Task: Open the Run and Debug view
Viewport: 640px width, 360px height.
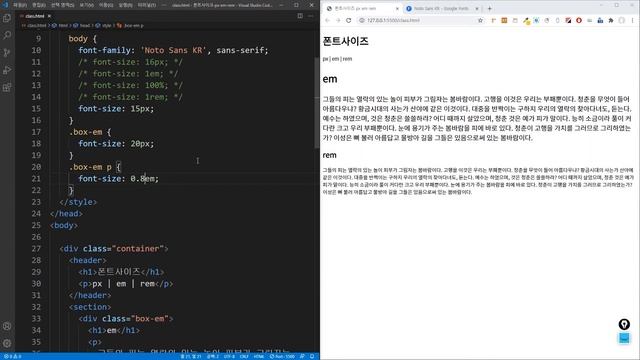Action: 7,70
